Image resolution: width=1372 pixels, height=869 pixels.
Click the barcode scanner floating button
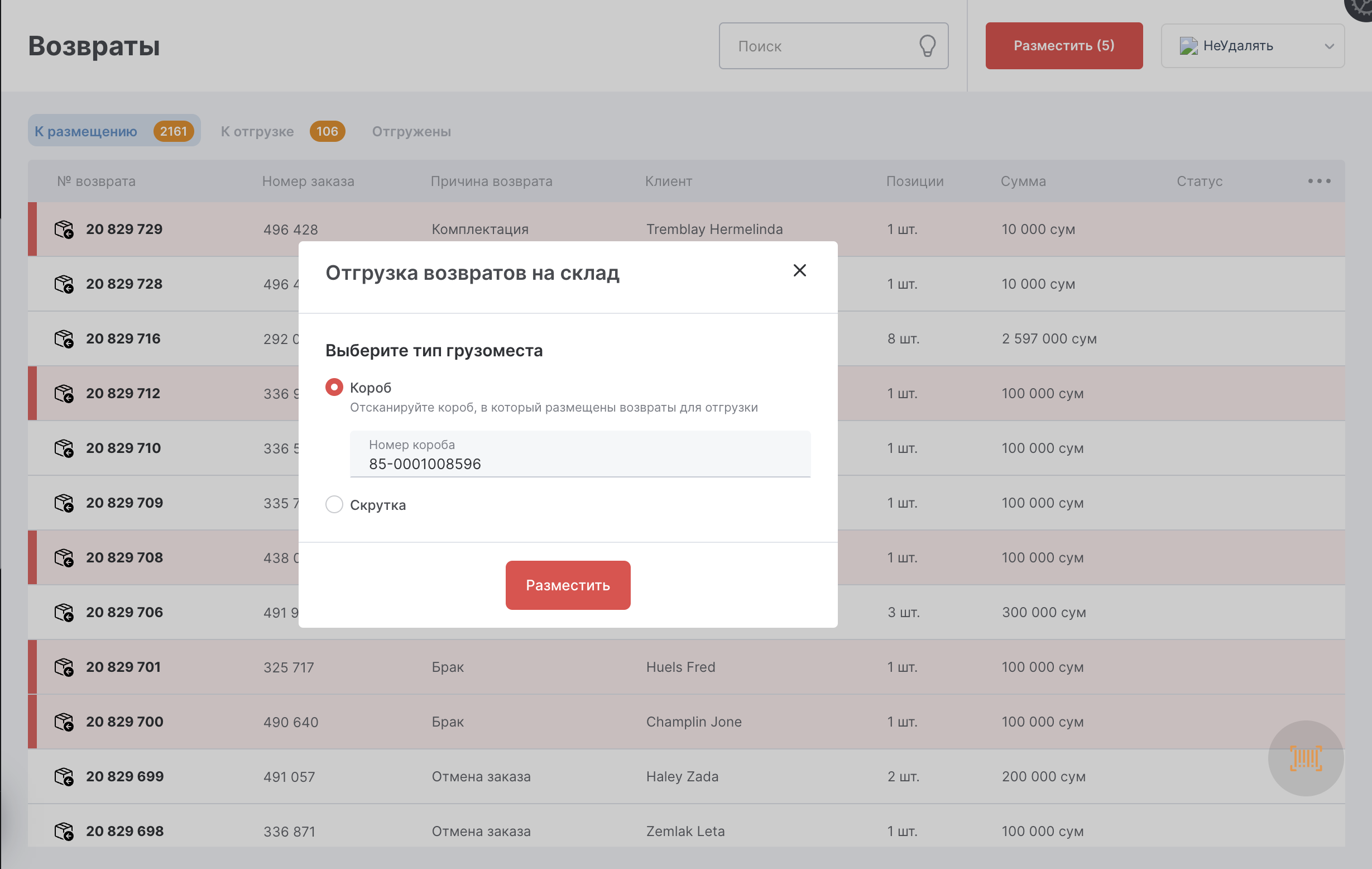tap(1306, 758)
